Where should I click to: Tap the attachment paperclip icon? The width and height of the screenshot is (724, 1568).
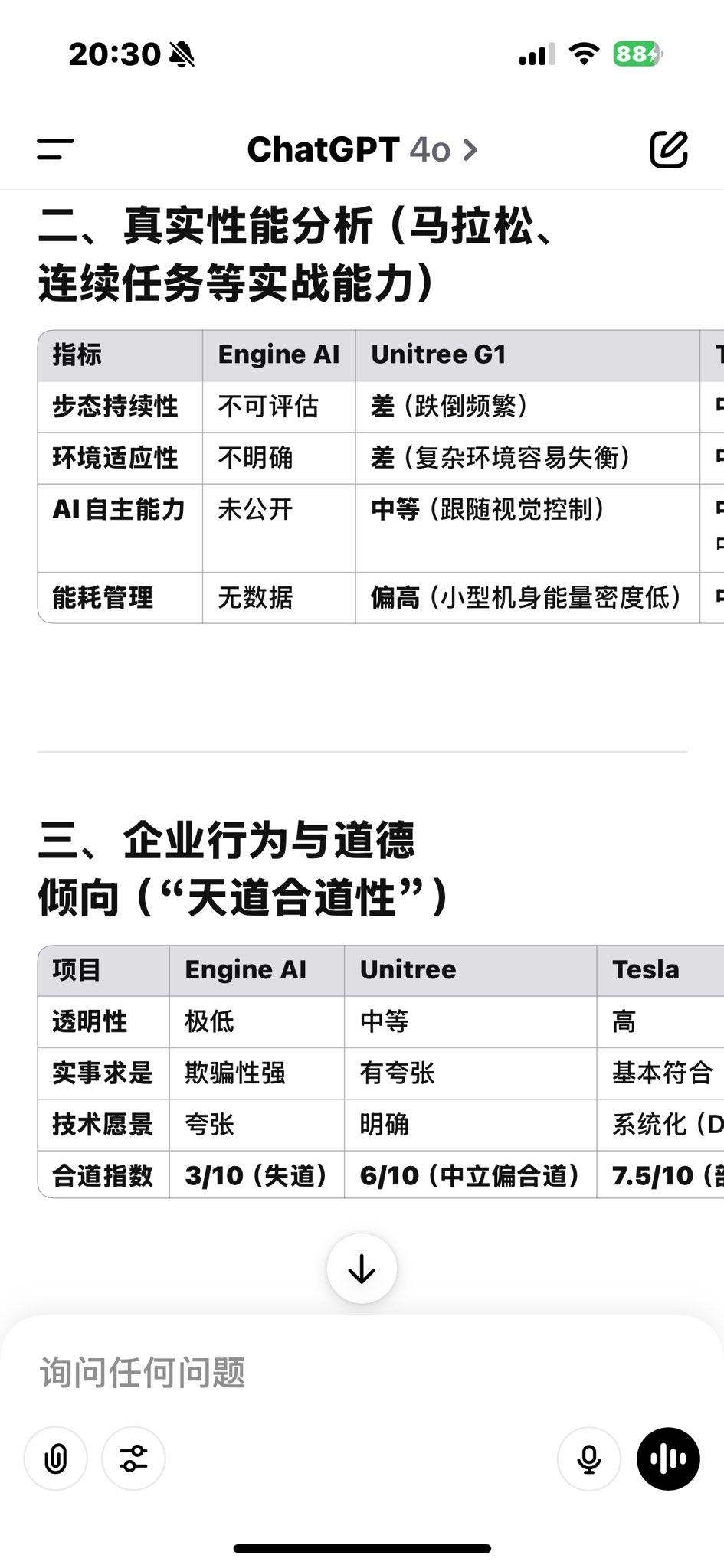pyautogui.click(x=56, y=1459)
